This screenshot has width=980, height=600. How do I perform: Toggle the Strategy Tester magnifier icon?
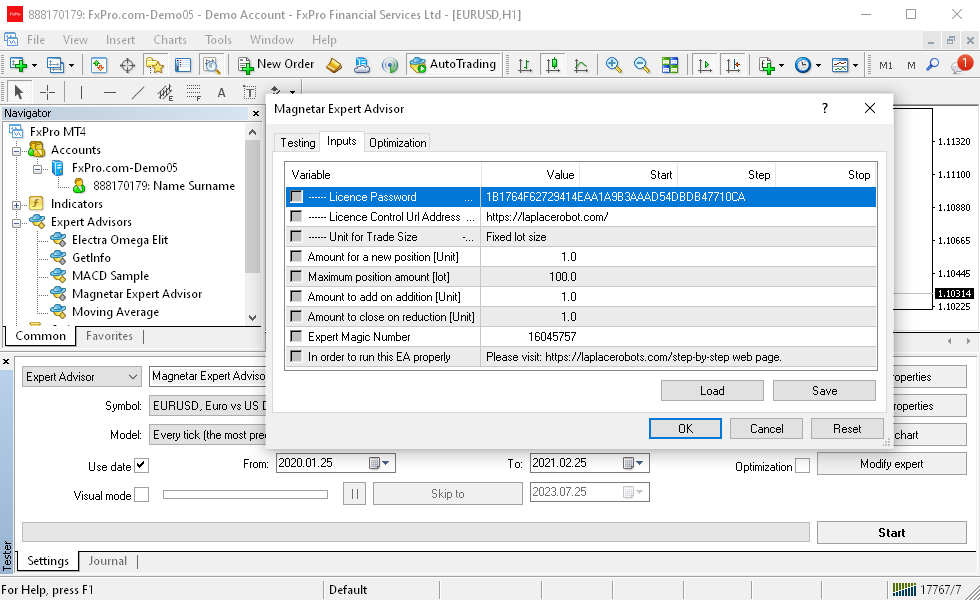[211, 64]
